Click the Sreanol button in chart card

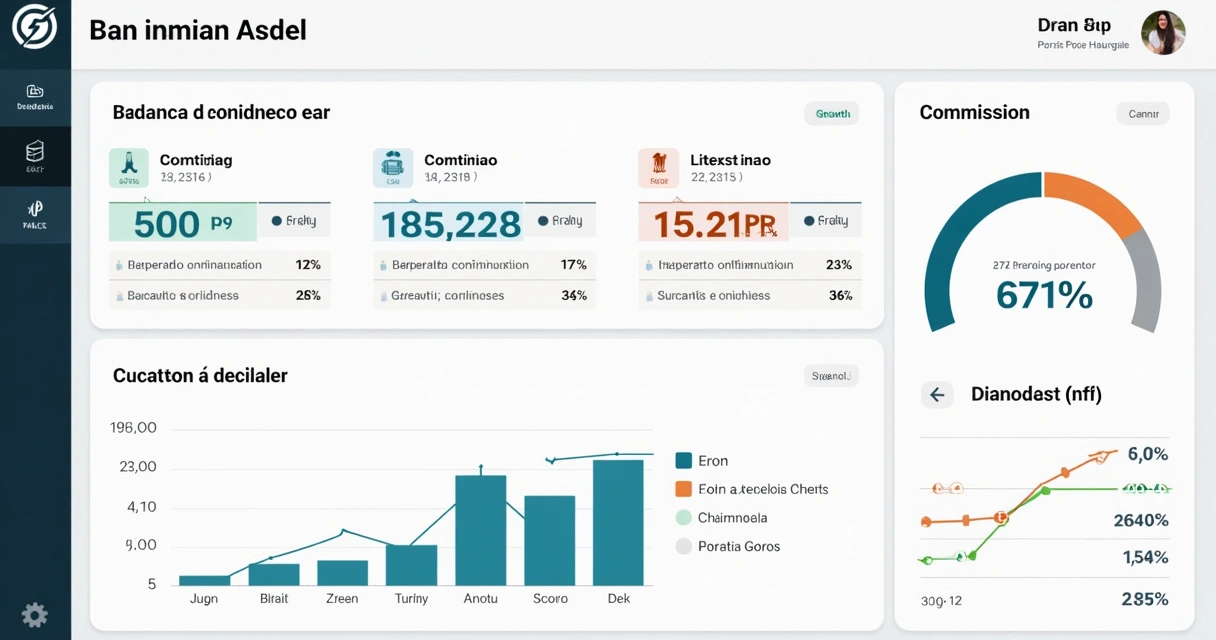pos(831,376)
